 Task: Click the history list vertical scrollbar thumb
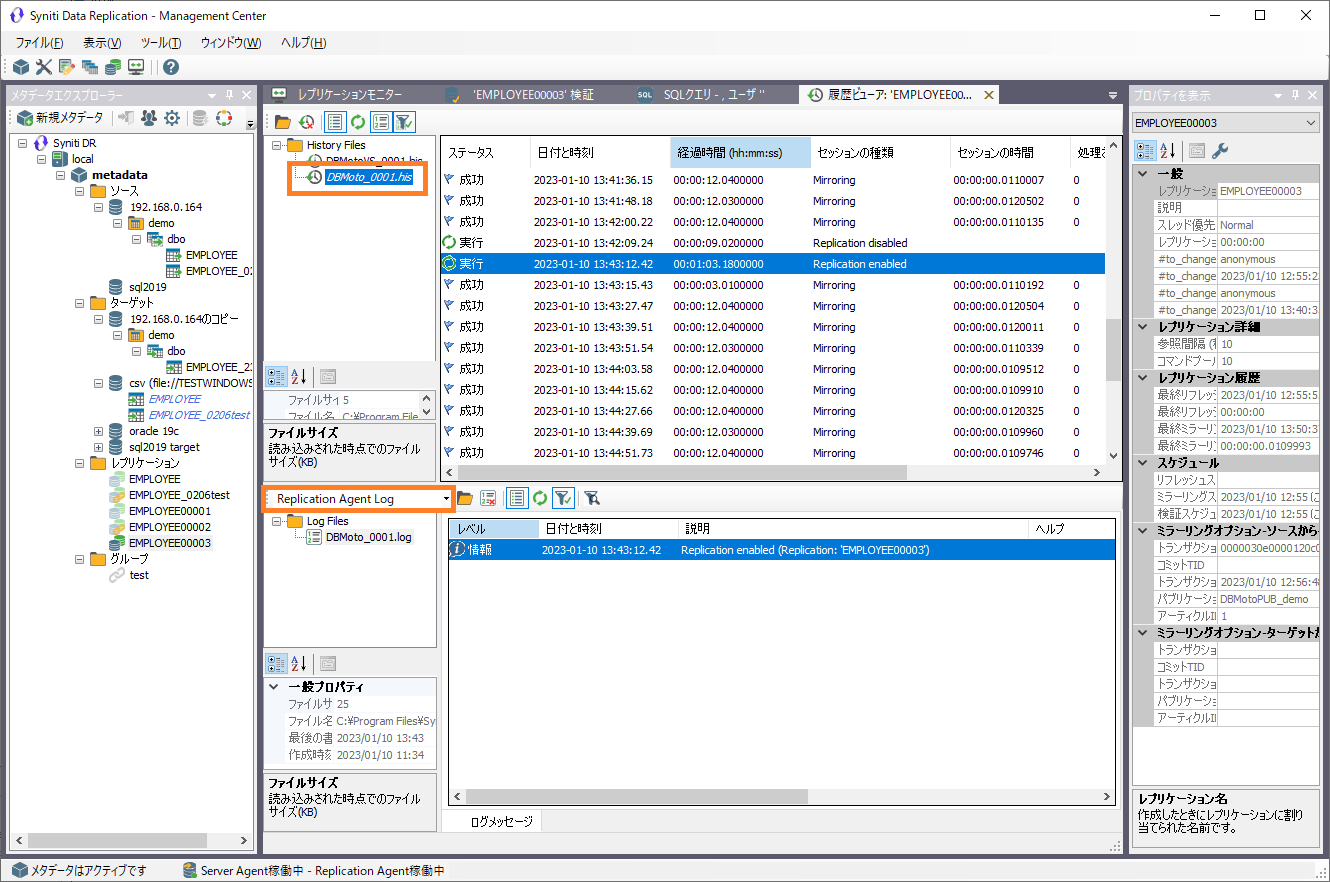[1113, 350]
